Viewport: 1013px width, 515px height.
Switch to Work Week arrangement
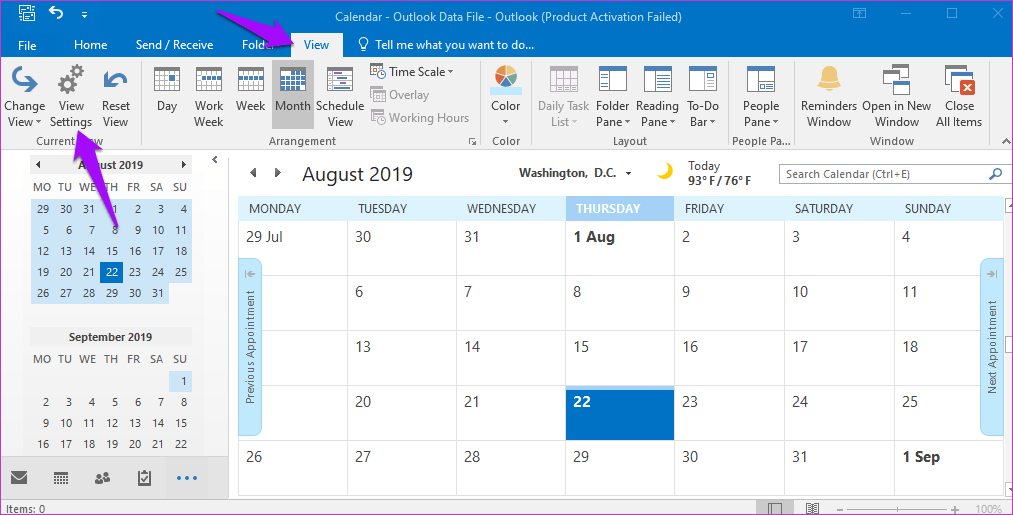209,96
